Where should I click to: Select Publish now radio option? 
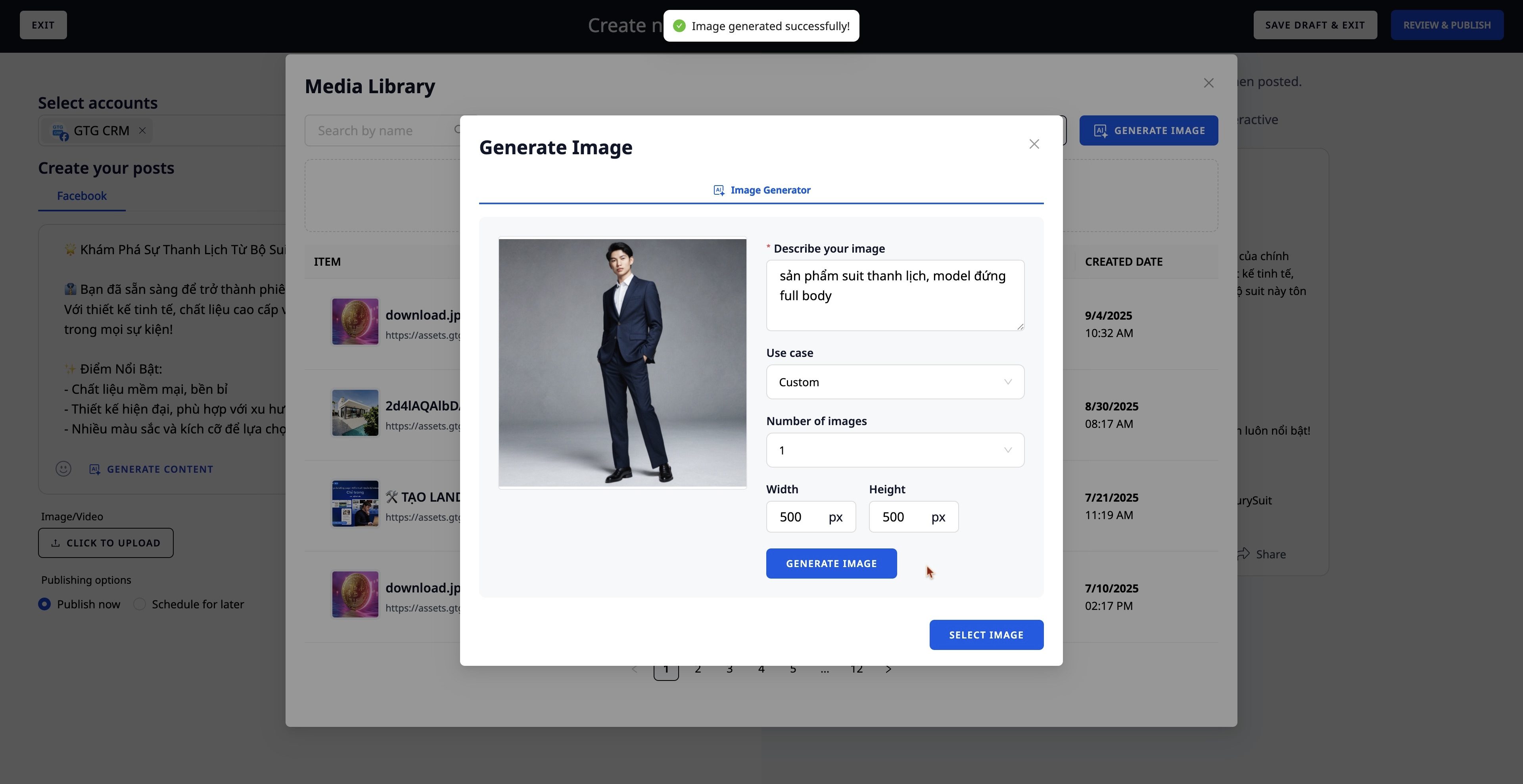pos(44,604)
